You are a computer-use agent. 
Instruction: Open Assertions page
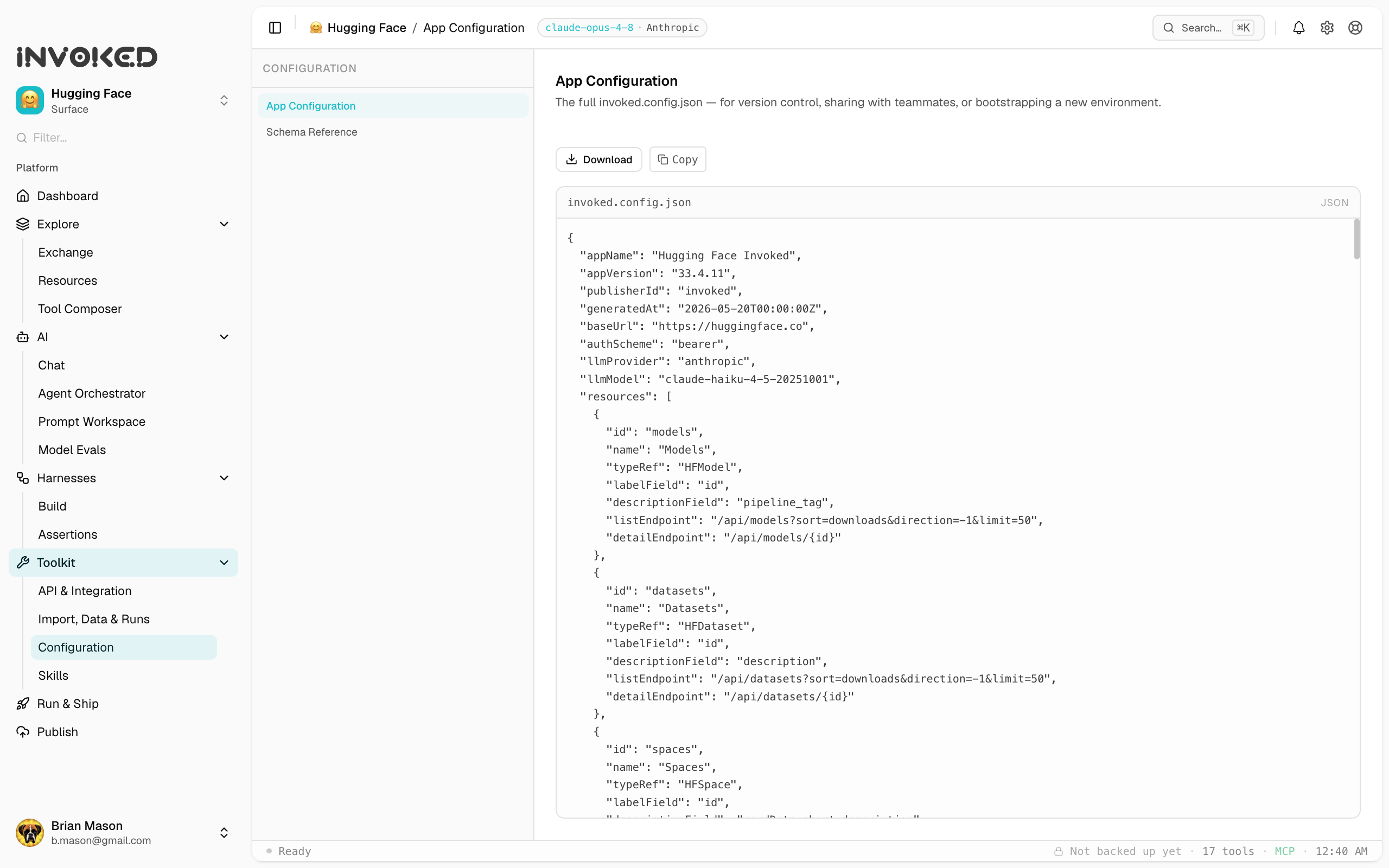[68, 534]
